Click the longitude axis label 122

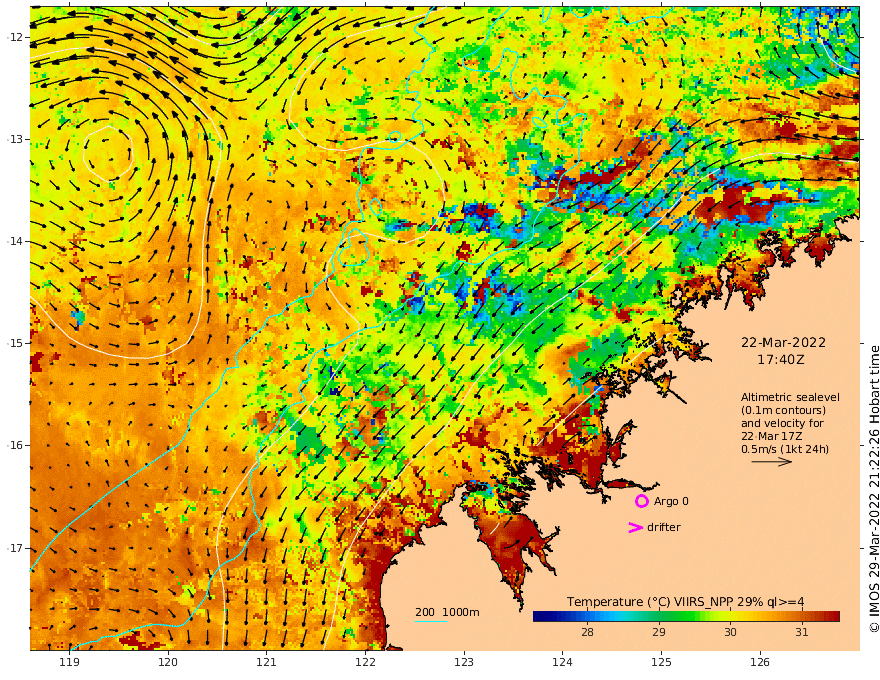365,663
